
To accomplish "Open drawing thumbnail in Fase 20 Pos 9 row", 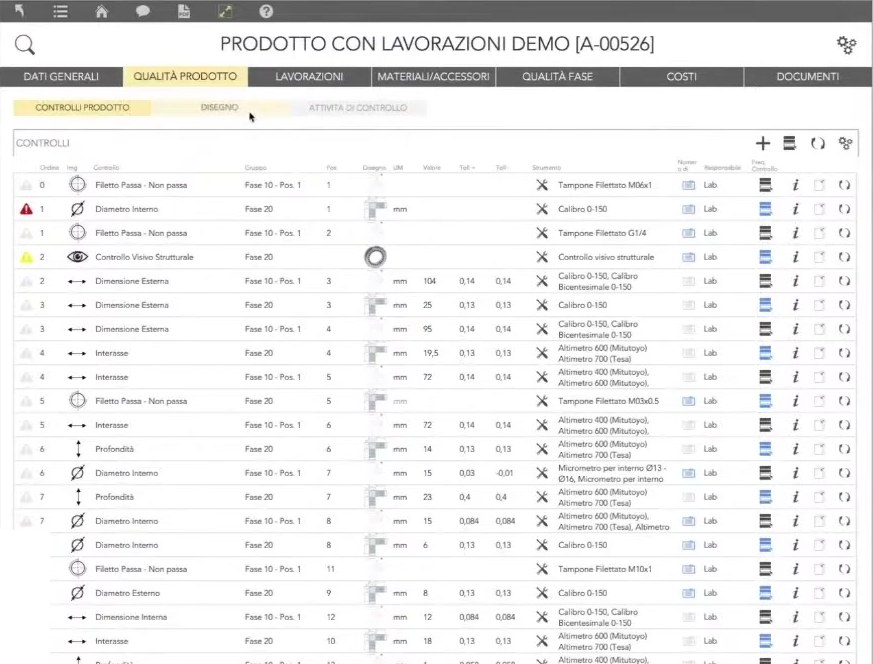I will point(375,593).
